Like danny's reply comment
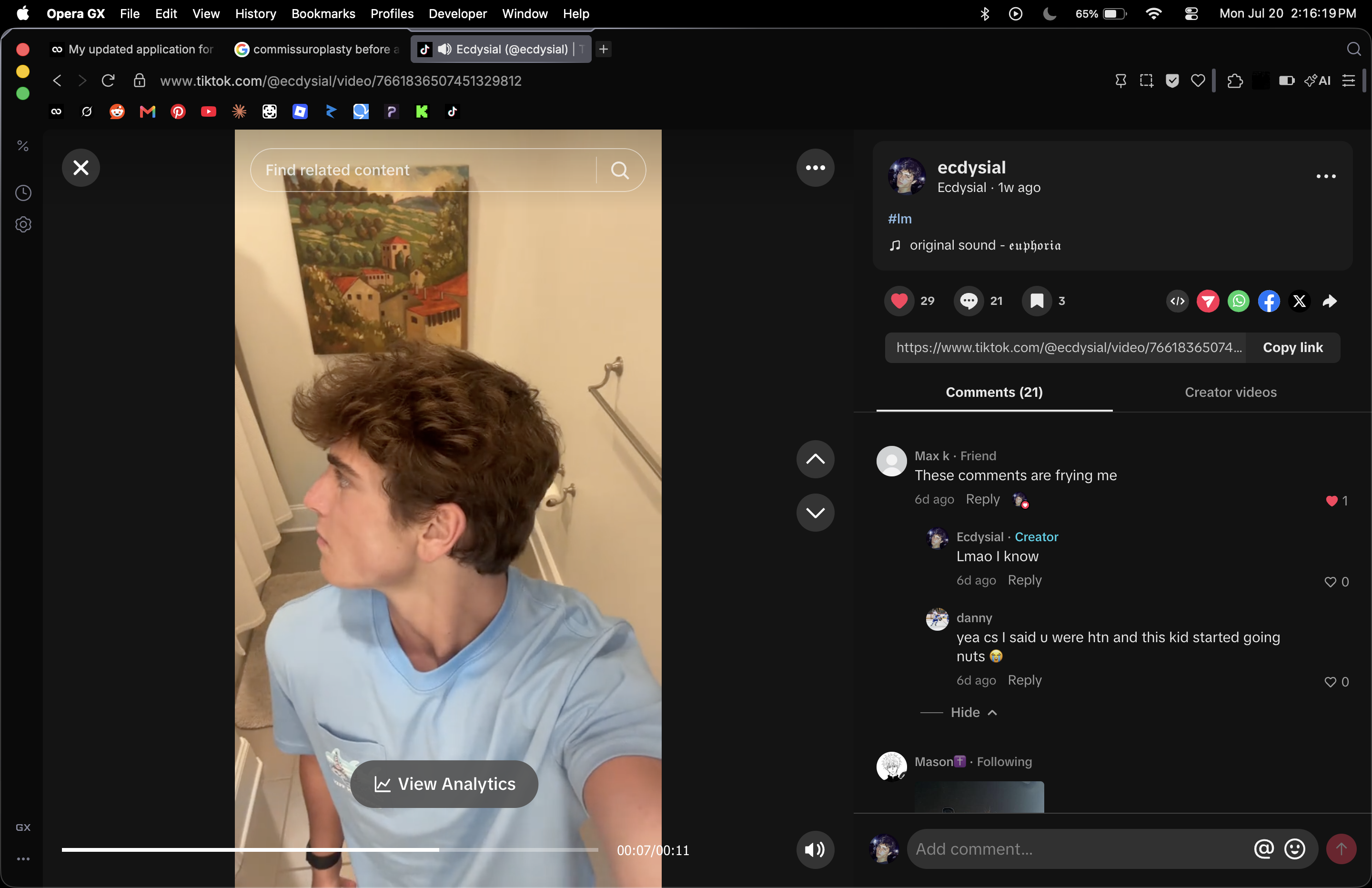1372x888 pixels. point(1331,682)
